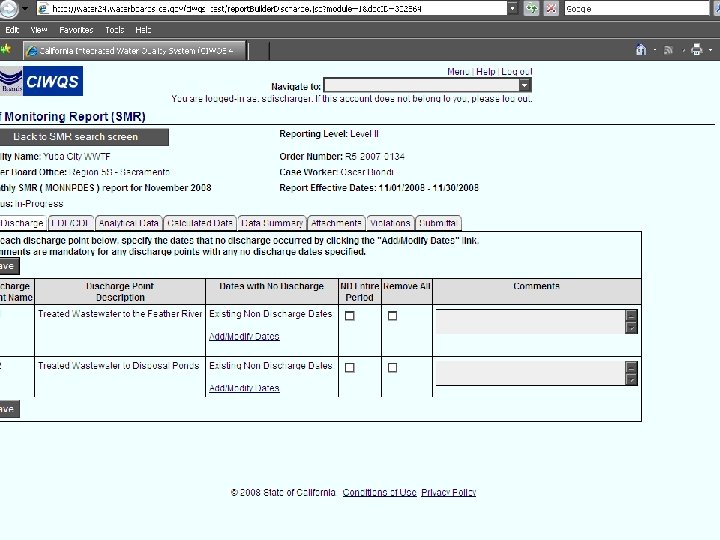Open the Tools menu
This screenshot has height=540, width=720.
[114, 30]
